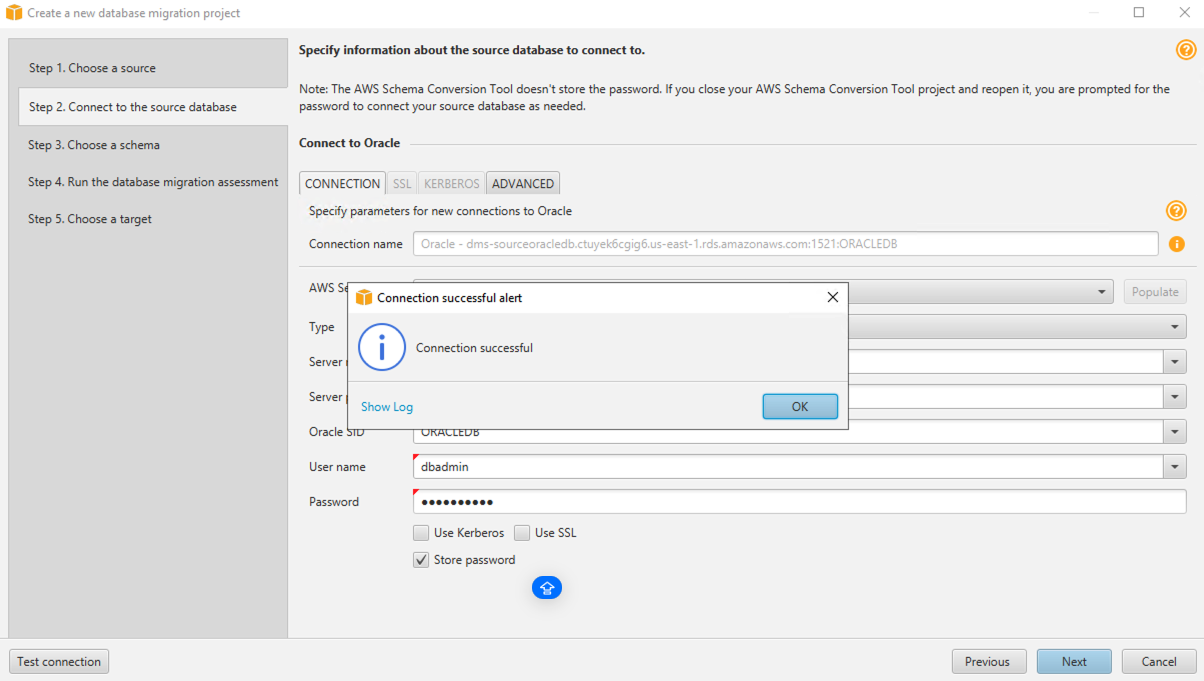Close the Connection successful alert dialog

832,297
